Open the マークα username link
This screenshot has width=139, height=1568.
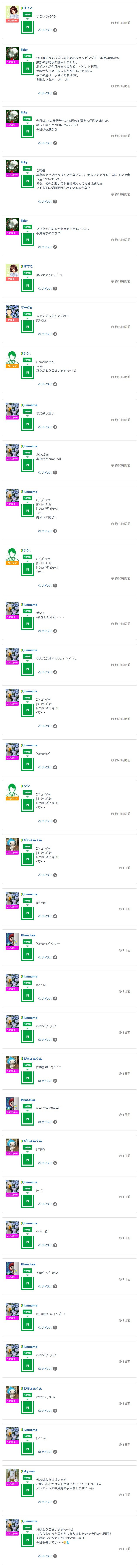pyautogui.click(x=26, y=307)
